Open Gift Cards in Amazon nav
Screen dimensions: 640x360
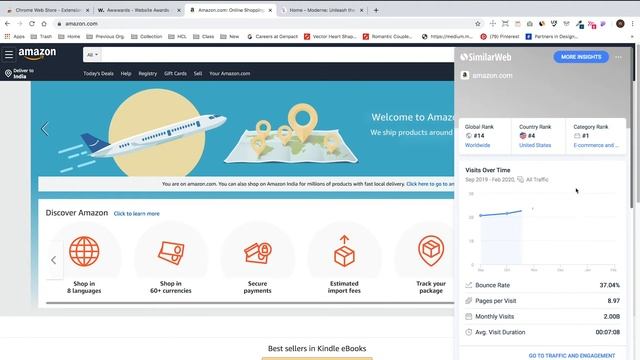coord(175,74)
